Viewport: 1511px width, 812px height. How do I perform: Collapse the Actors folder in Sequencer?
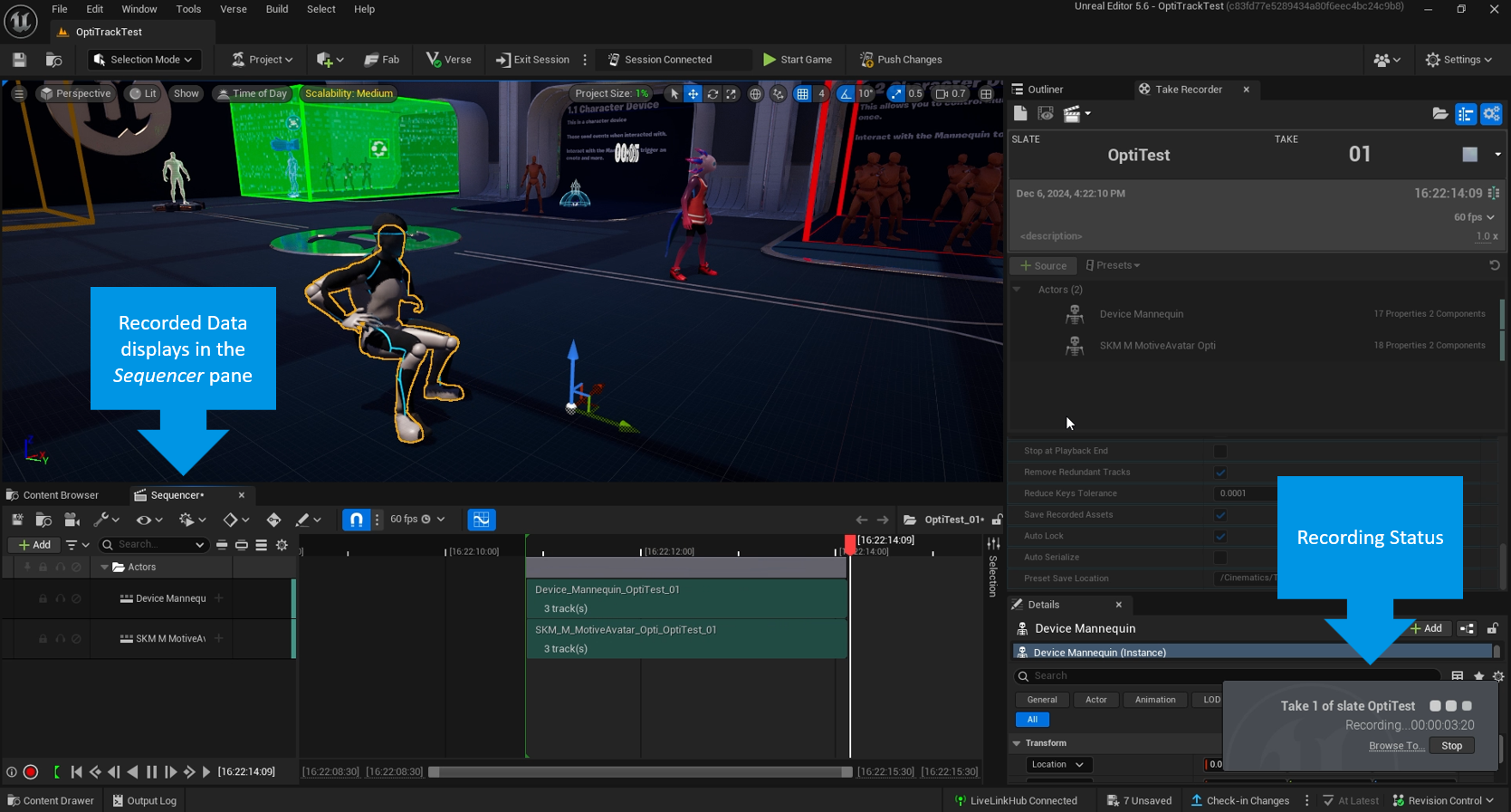(x=104, y=568)
